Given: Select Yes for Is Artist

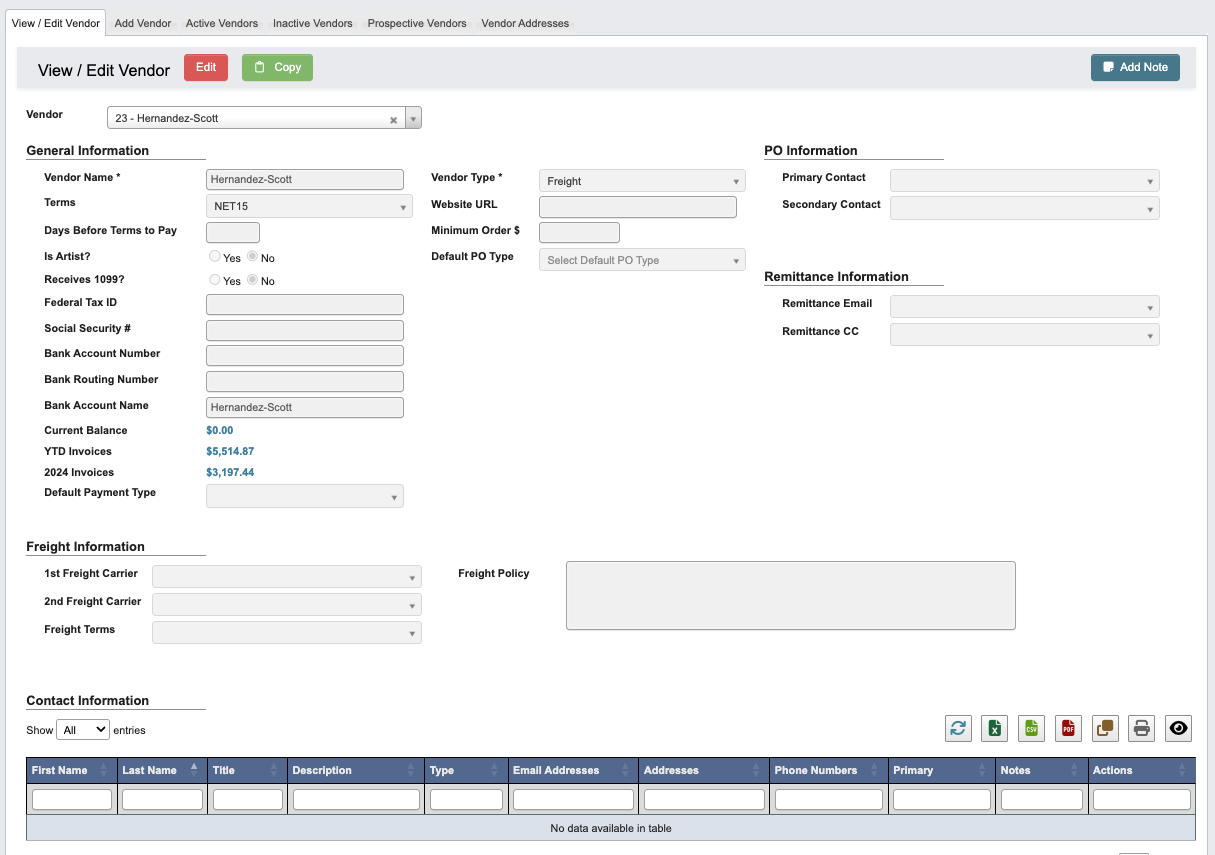Looking at the screenshot, I should click(215, 257).
